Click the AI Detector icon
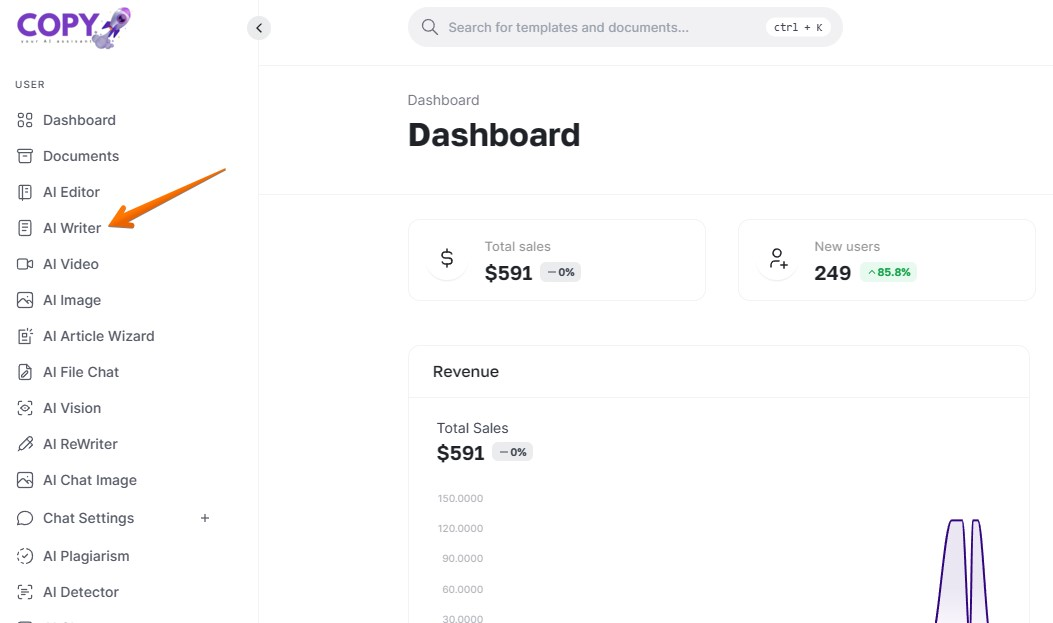 tap(25, 592)
